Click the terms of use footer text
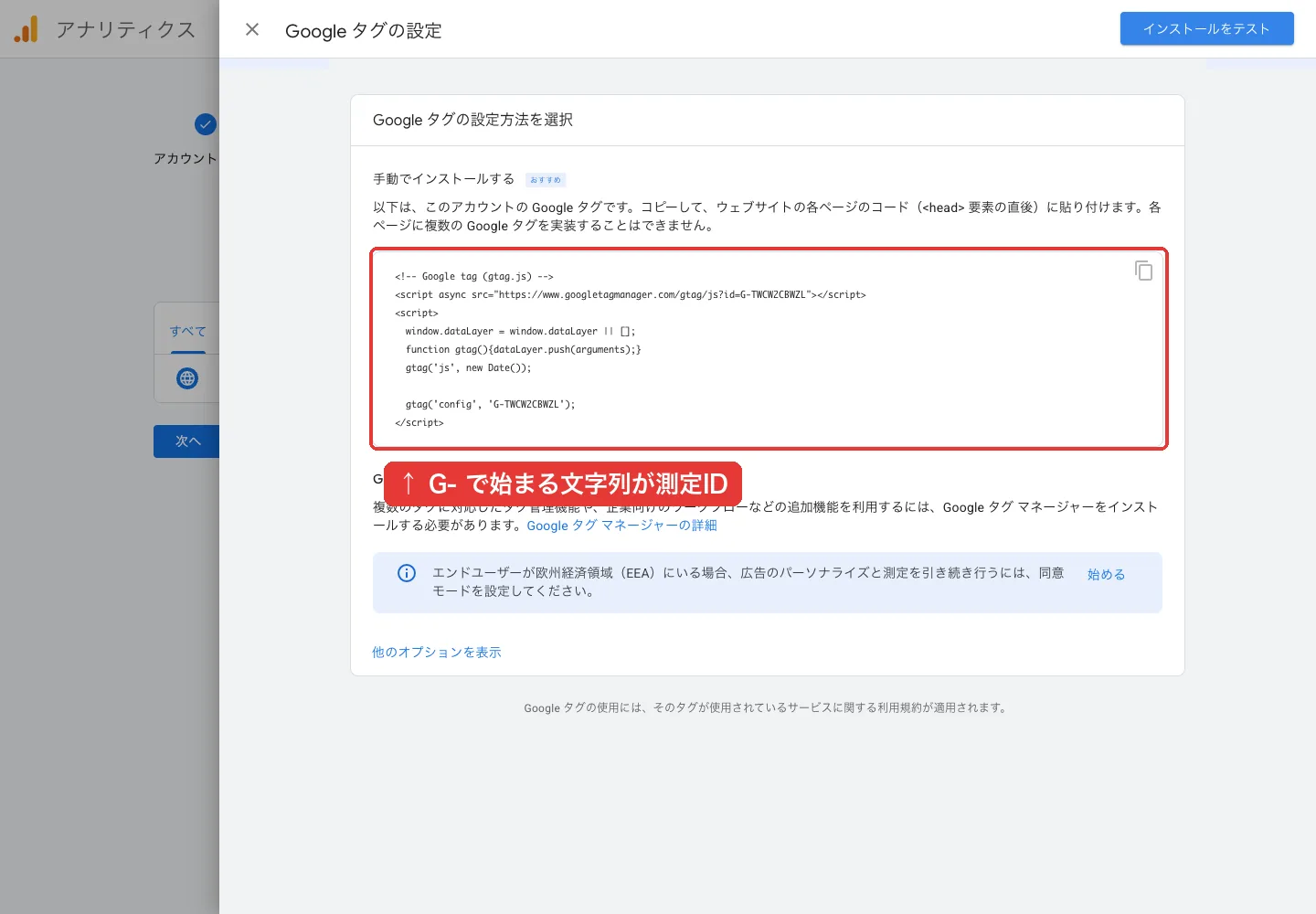Image resolution: width=1316 pixels, height=914 pixels. point(766,707)
